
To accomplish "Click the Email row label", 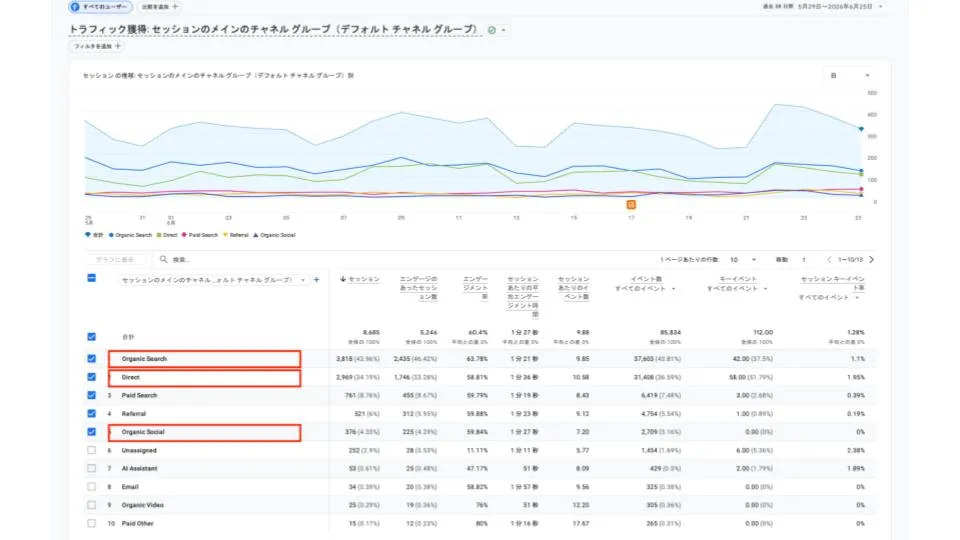I will click(130, 487).
